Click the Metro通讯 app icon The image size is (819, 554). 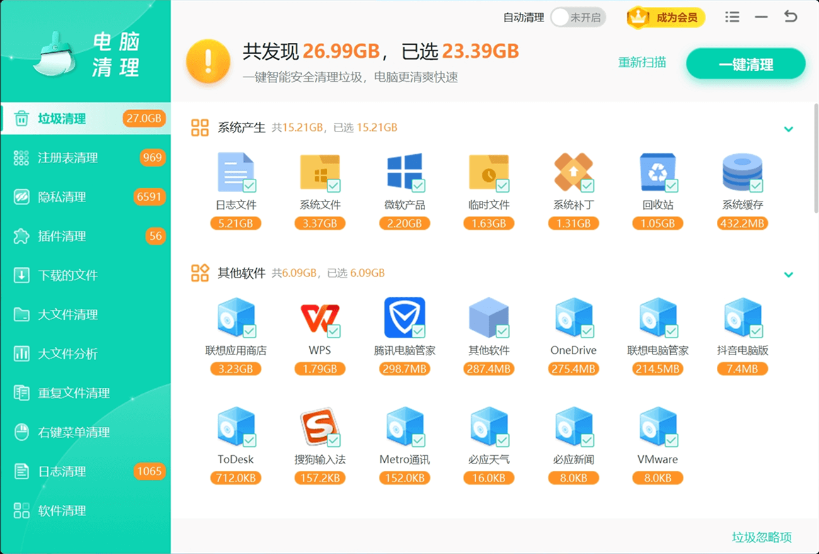(x=404, y=427)
